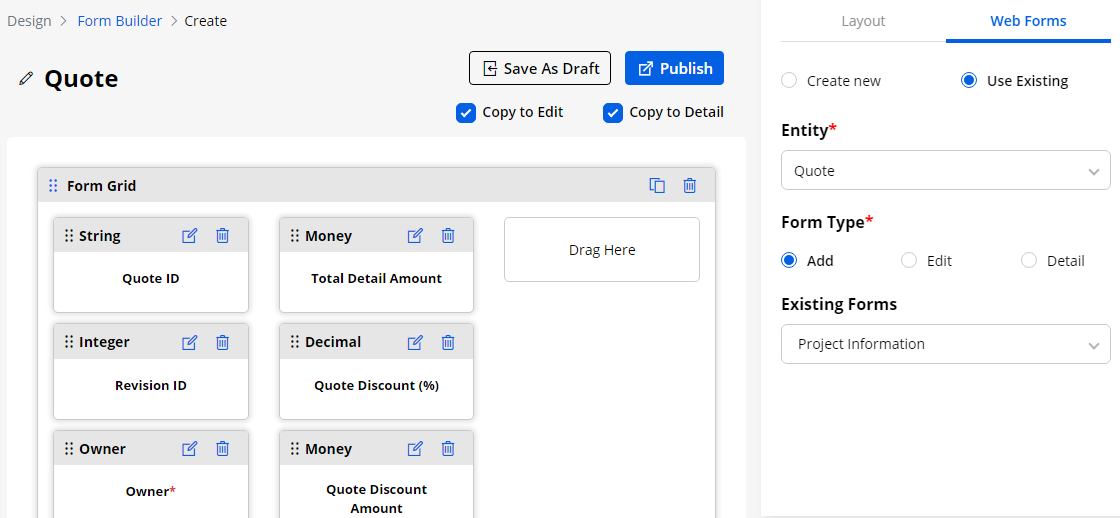The width and height of the screenshot is (1120, 518).
Task: Edit the Quote ID String field
Action: (x=189, y=236)
